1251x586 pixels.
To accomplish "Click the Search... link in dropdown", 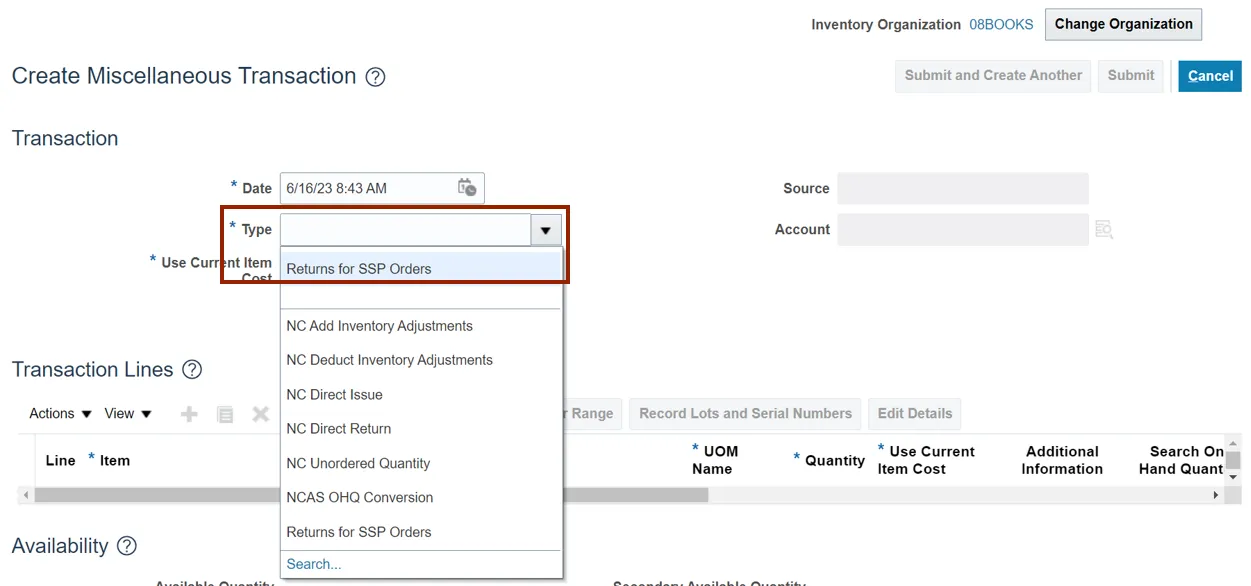I will click(313, 564).
